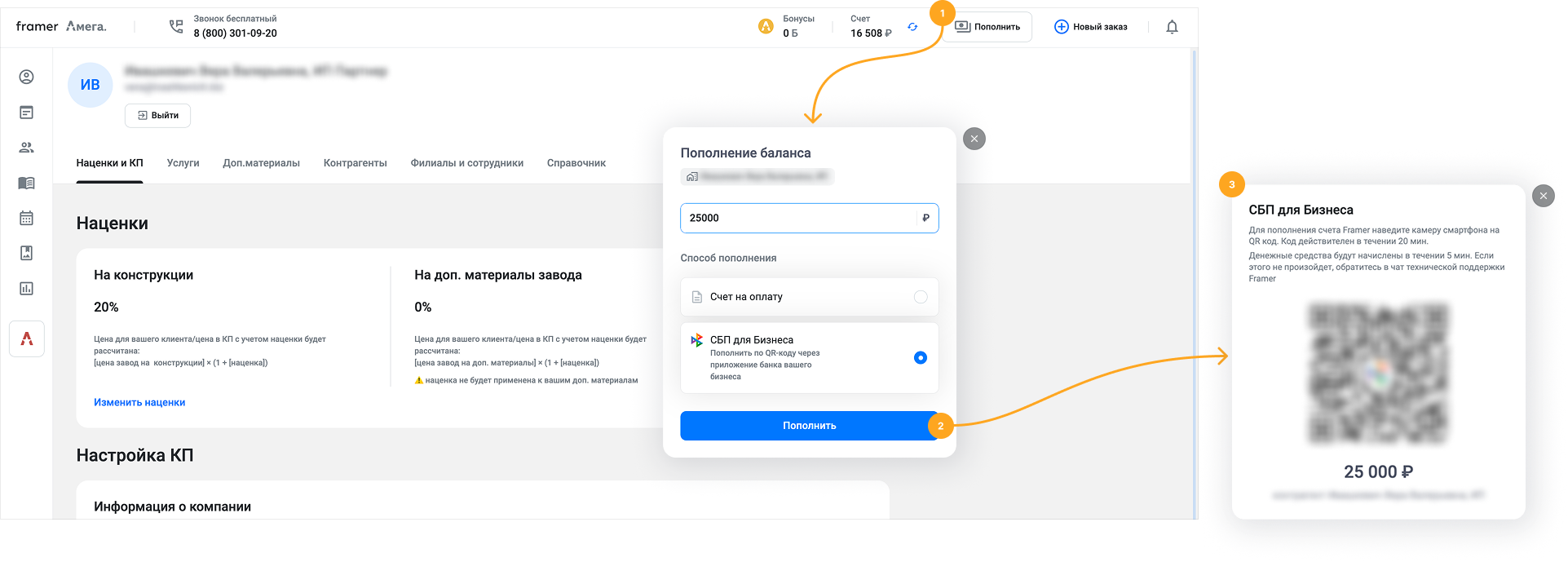This screenshot has height=562, width=1568.
Task: Open notifications bell icon
Action: point(1172,27)
